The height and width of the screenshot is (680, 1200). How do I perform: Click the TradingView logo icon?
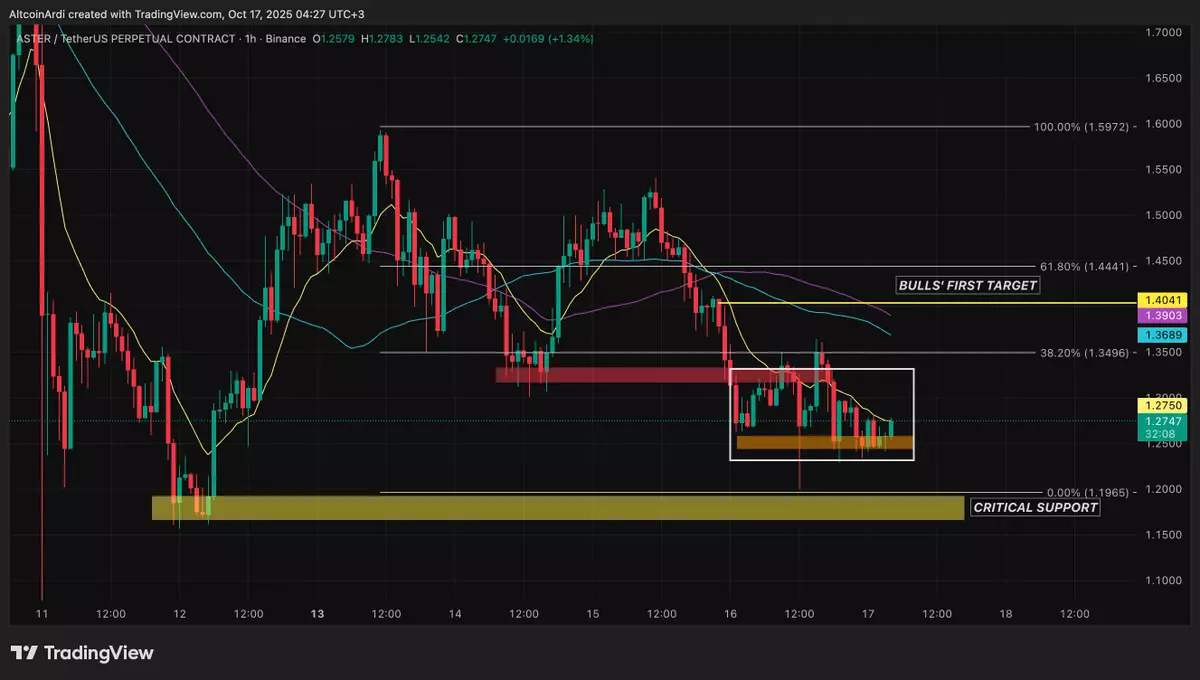(x=25, y=653)
